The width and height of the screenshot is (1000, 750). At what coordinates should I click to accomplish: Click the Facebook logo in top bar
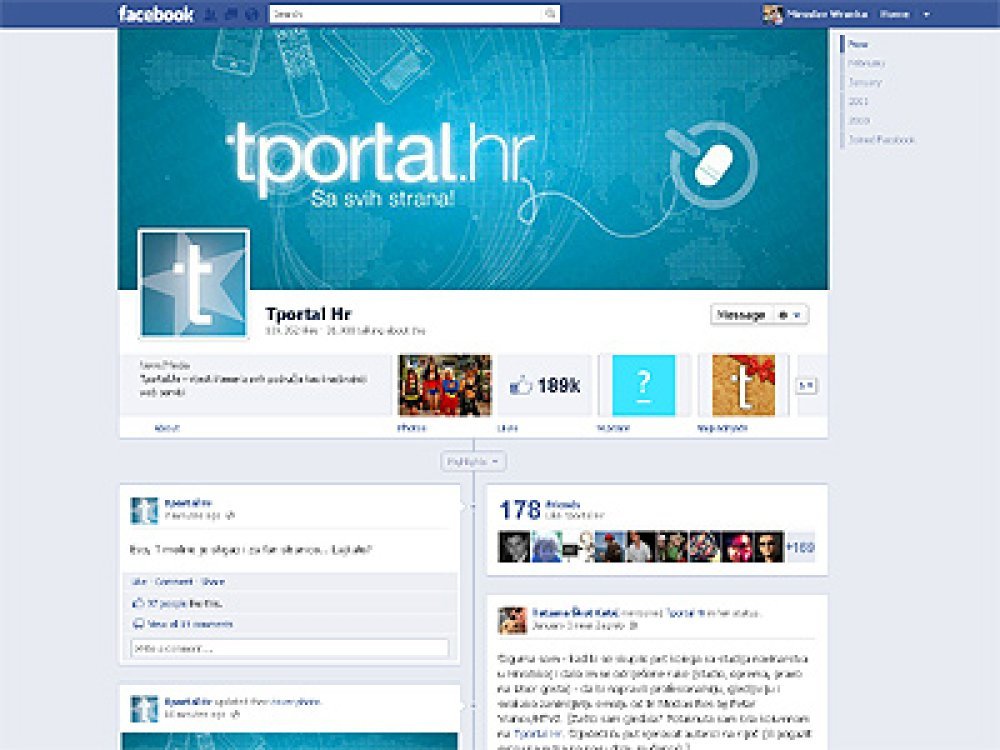155,14
